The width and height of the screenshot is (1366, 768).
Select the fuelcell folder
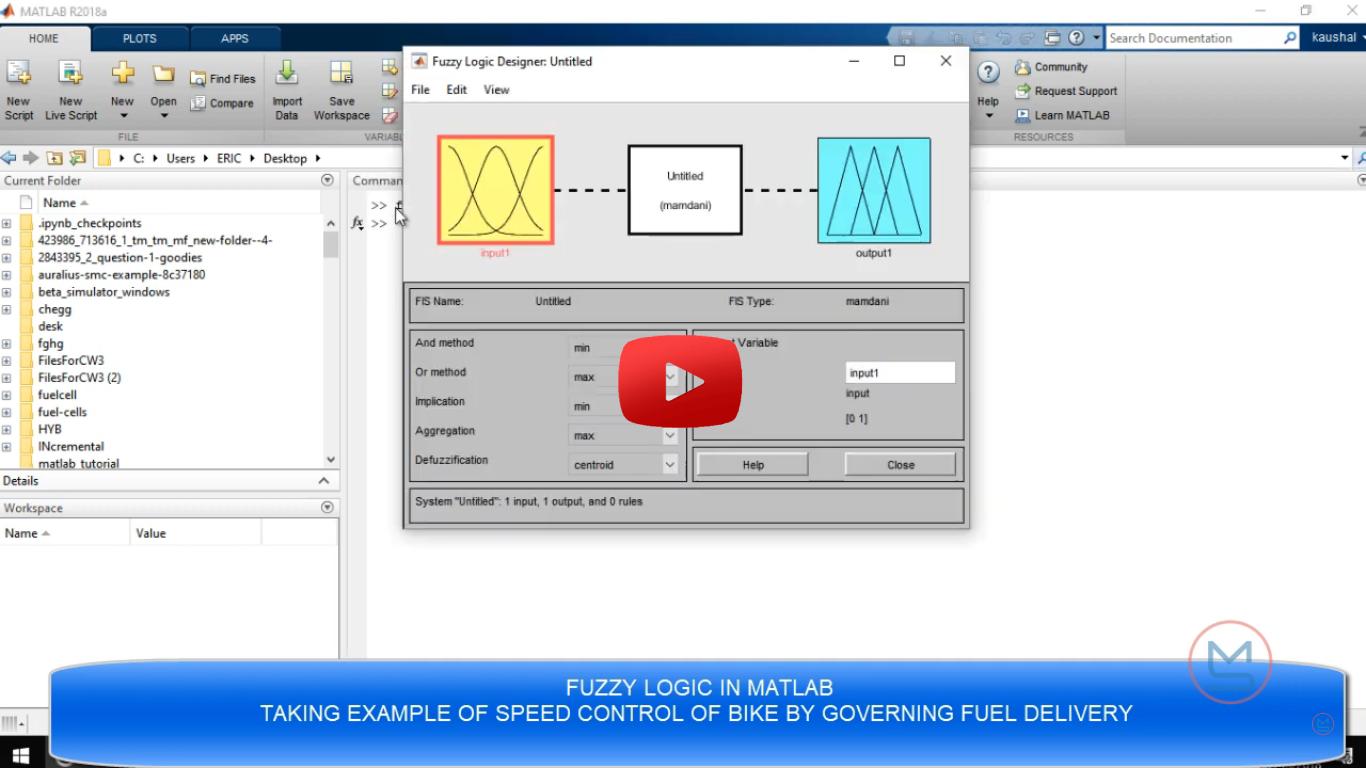tap(57, 395)
